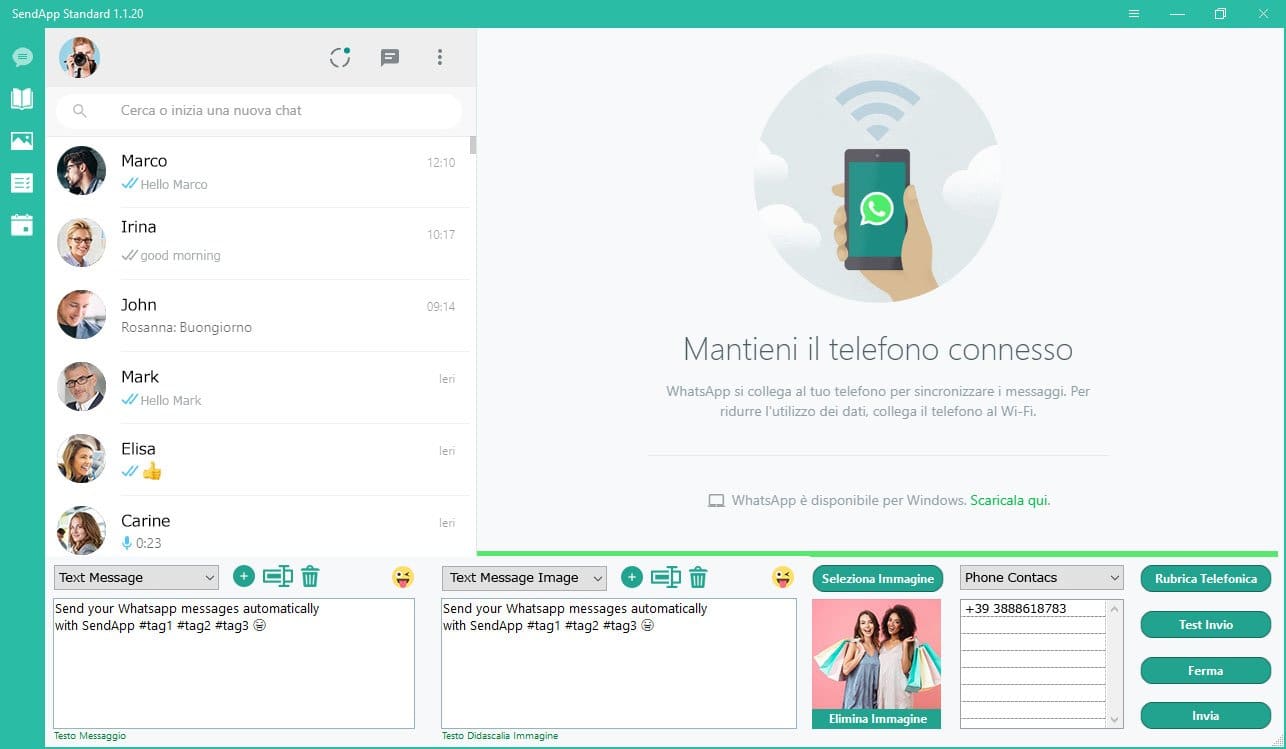
Task: Click the shopping women image thumbnail
Action: (876, 654)
